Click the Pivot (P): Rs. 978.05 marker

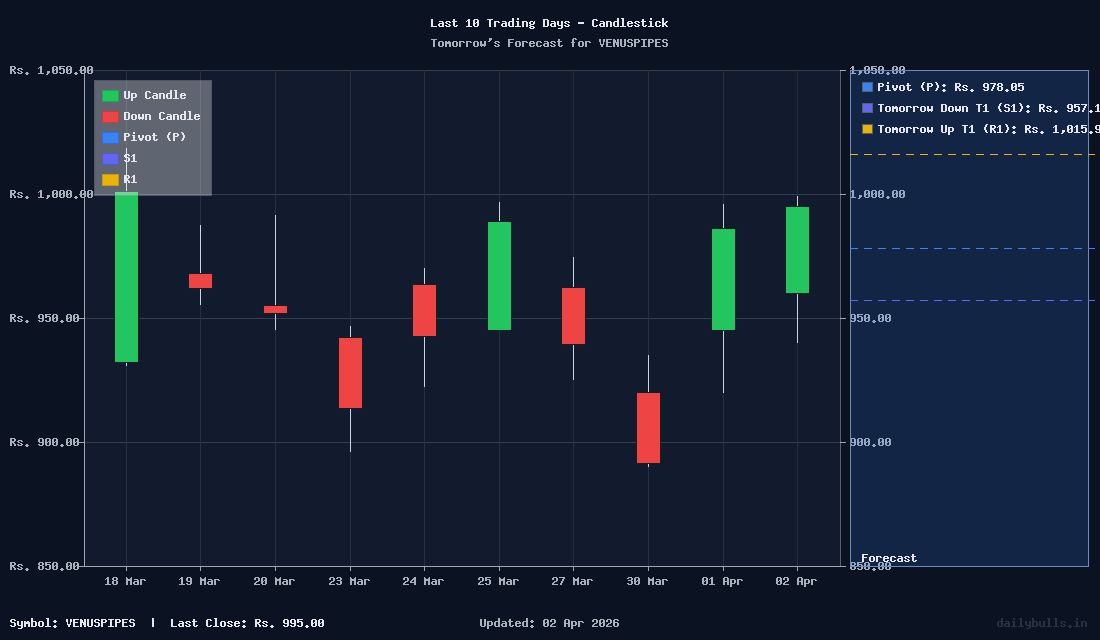866,87
